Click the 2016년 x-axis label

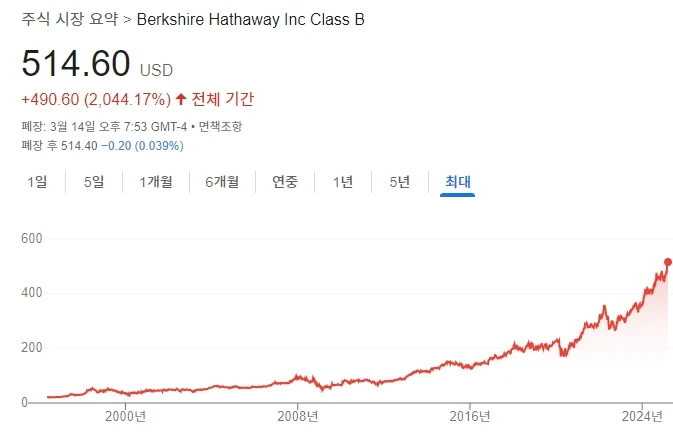point(470,416)
